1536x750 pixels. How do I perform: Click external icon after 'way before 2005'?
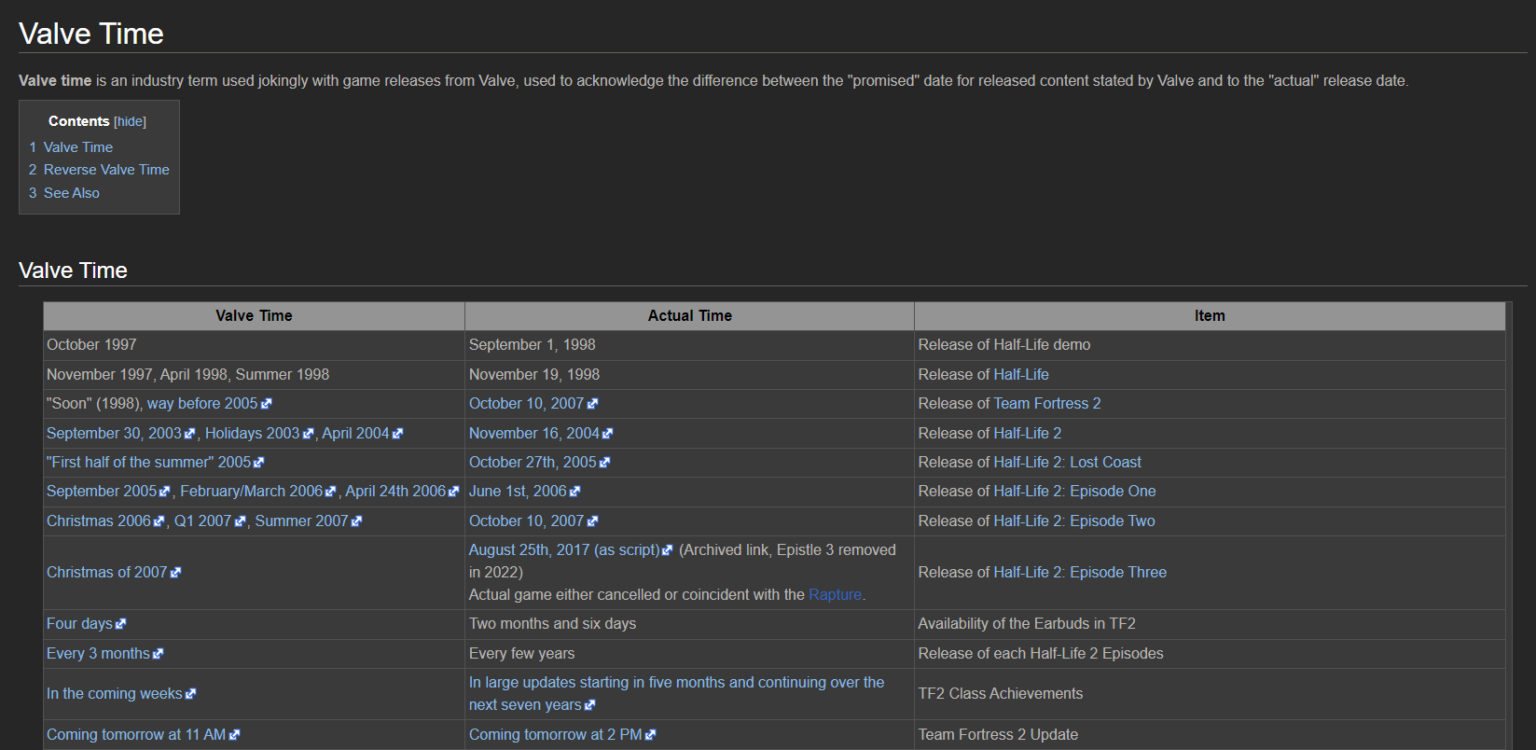(266, 404)
